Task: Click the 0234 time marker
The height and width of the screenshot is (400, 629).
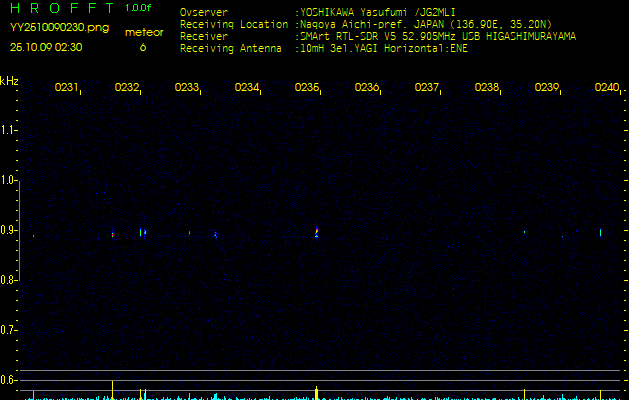Action: click(247, 87)
